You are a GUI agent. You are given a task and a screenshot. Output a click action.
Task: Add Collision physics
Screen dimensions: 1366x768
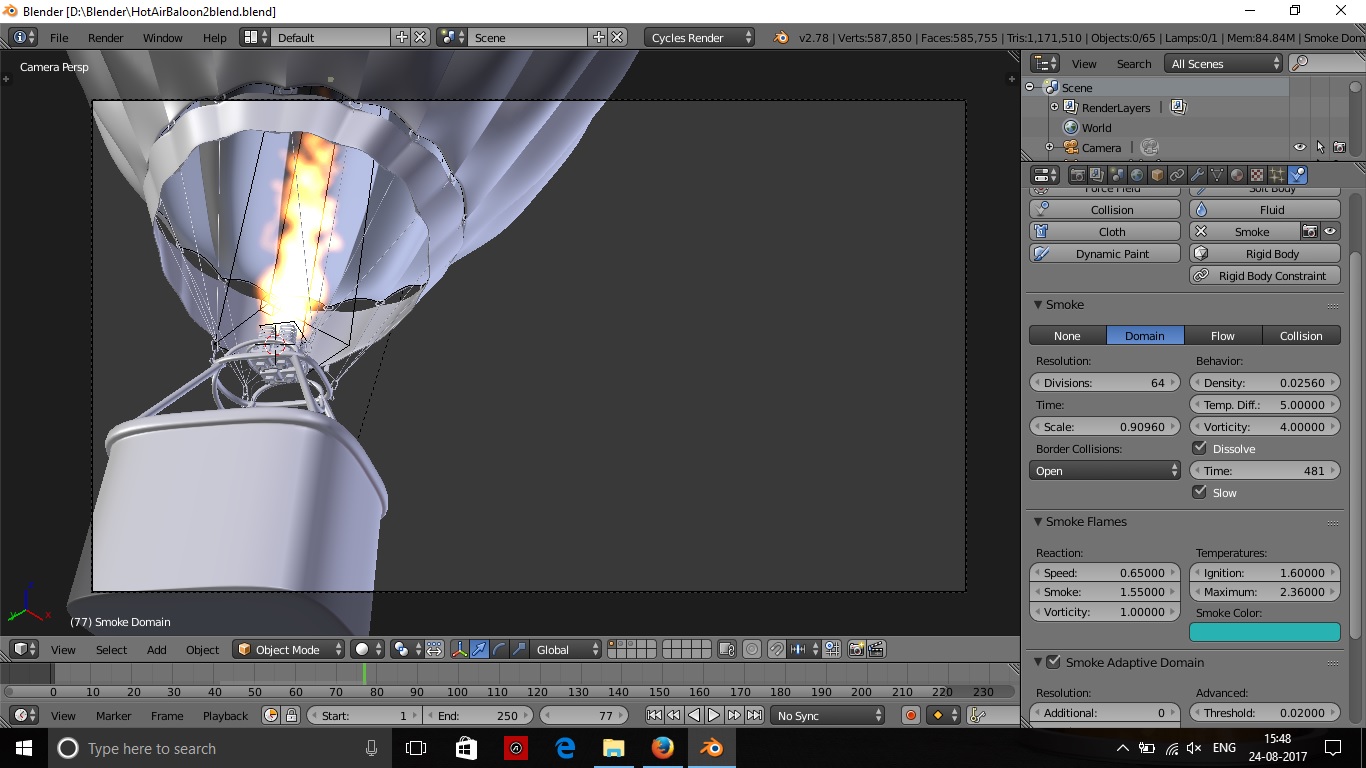1105,209
